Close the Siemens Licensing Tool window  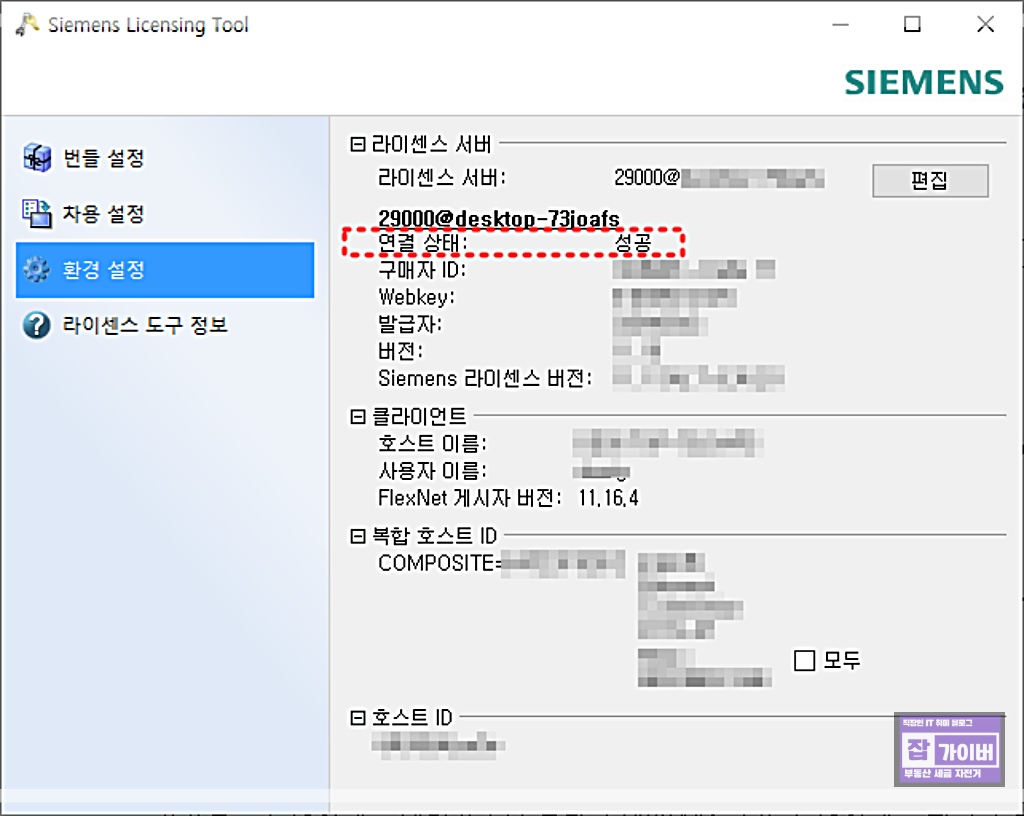[x=985, y=25]
